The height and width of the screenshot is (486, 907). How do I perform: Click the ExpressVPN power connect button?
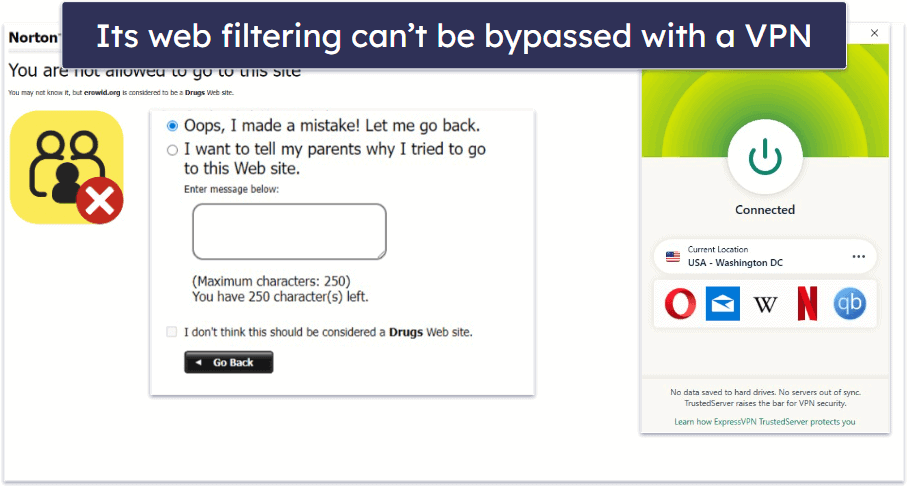pos(765,157)
